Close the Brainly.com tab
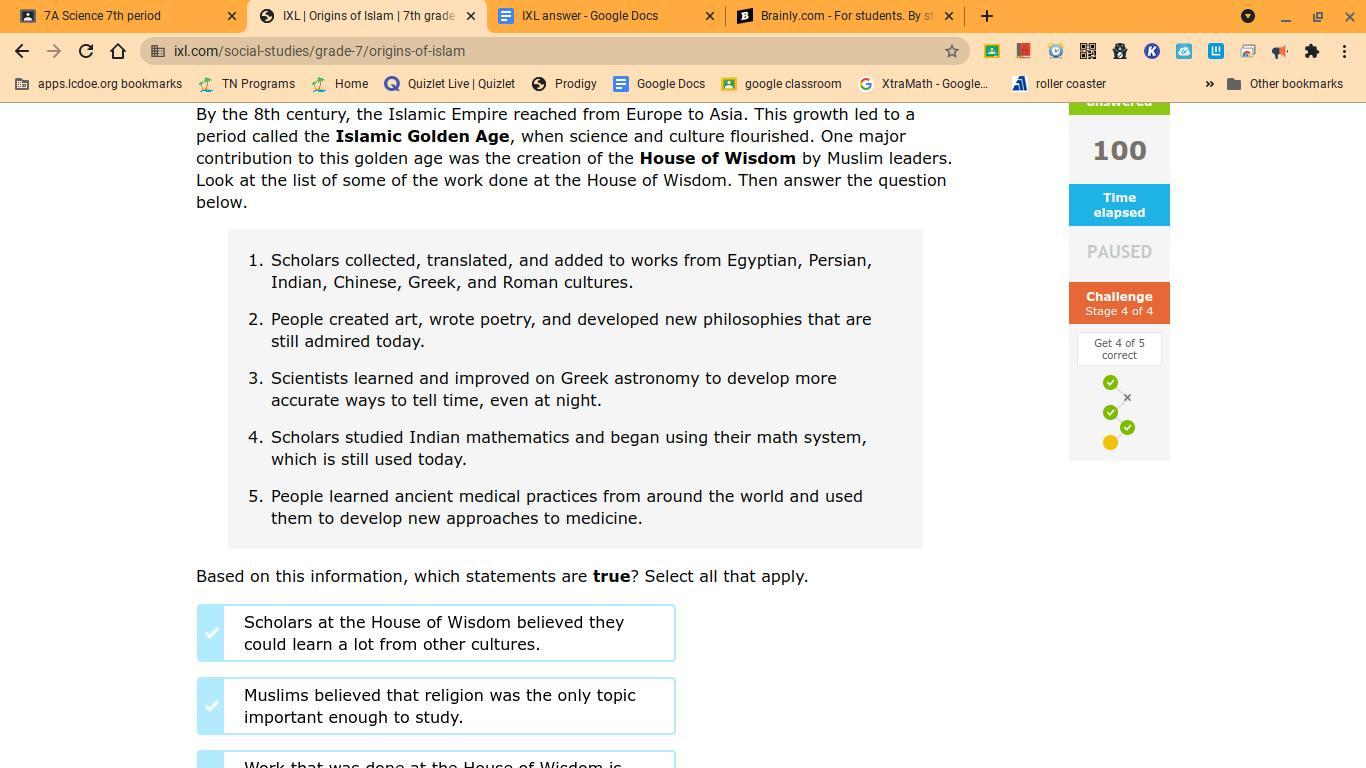Viewport: 1366px width, 768px height. coord(949,16)
